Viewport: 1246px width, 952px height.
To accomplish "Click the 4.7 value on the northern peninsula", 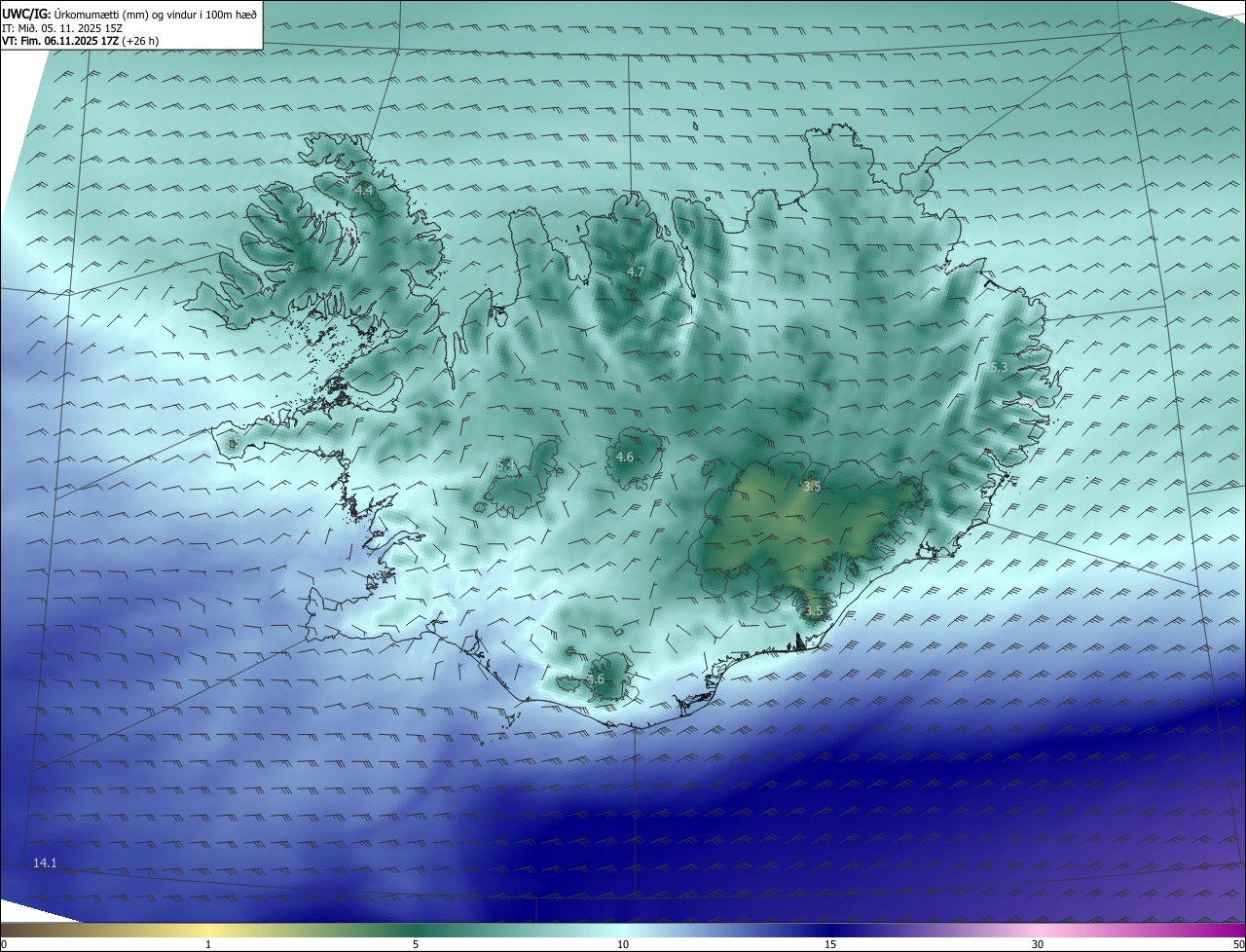I will tap(636, 272).
